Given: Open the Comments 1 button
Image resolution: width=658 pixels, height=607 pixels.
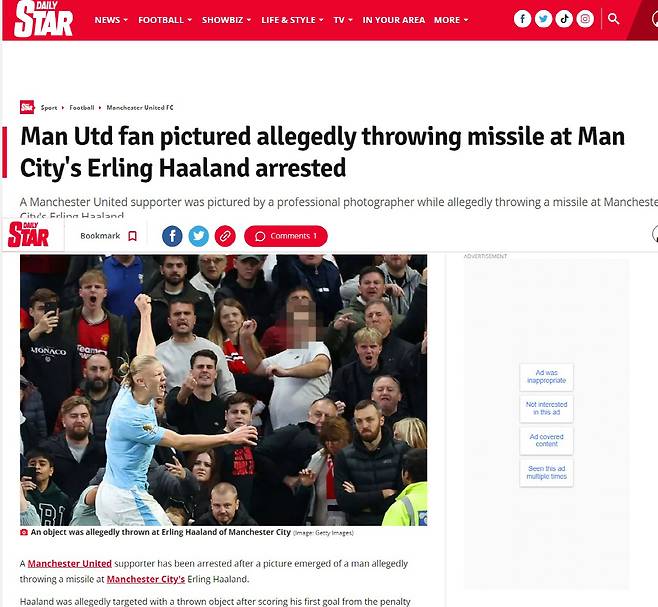Looking at the screenshot, I should pyautogui.click(x=286, y=236).
